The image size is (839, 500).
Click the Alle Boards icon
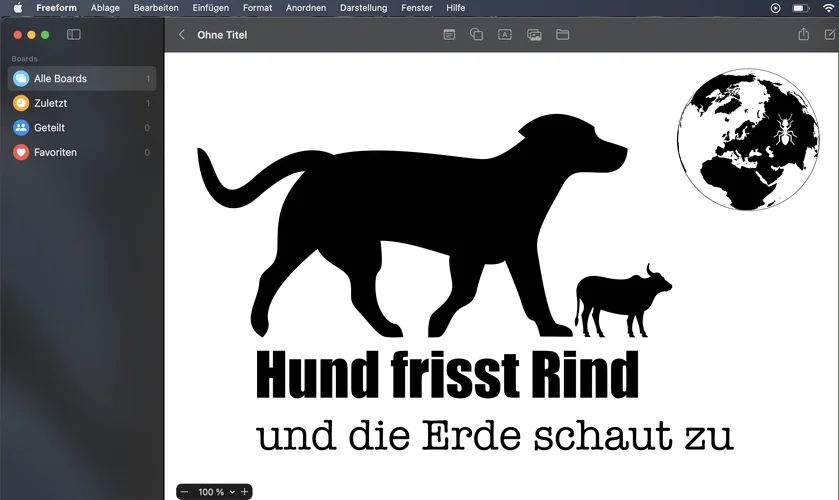(21, 79)
